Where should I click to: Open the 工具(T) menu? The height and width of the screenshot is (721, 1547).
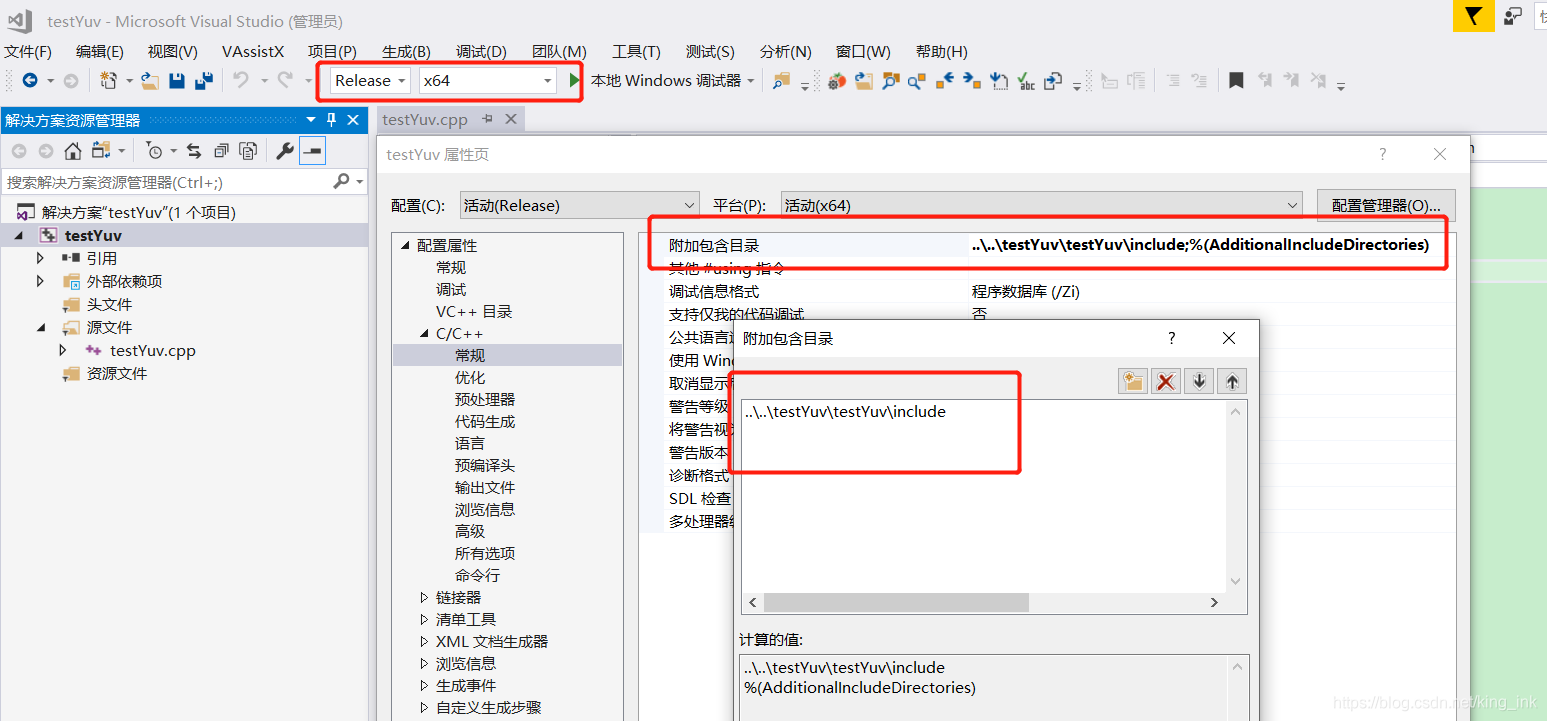click(x=636, y=52)
